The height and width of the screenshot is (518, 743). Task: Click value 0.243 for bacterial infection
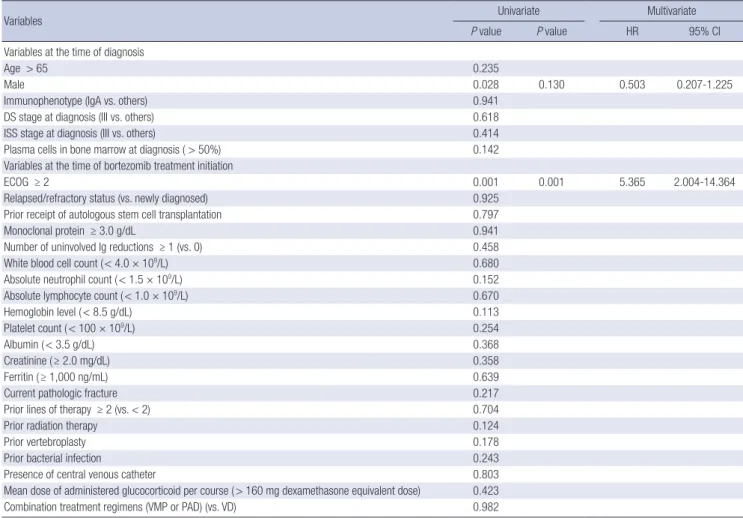point(486,458)
